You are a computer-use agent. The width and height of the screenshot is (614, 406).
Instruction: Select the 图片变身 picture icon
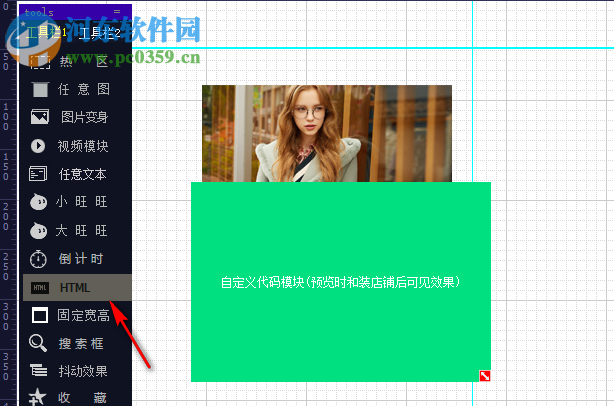click(40, 117)
